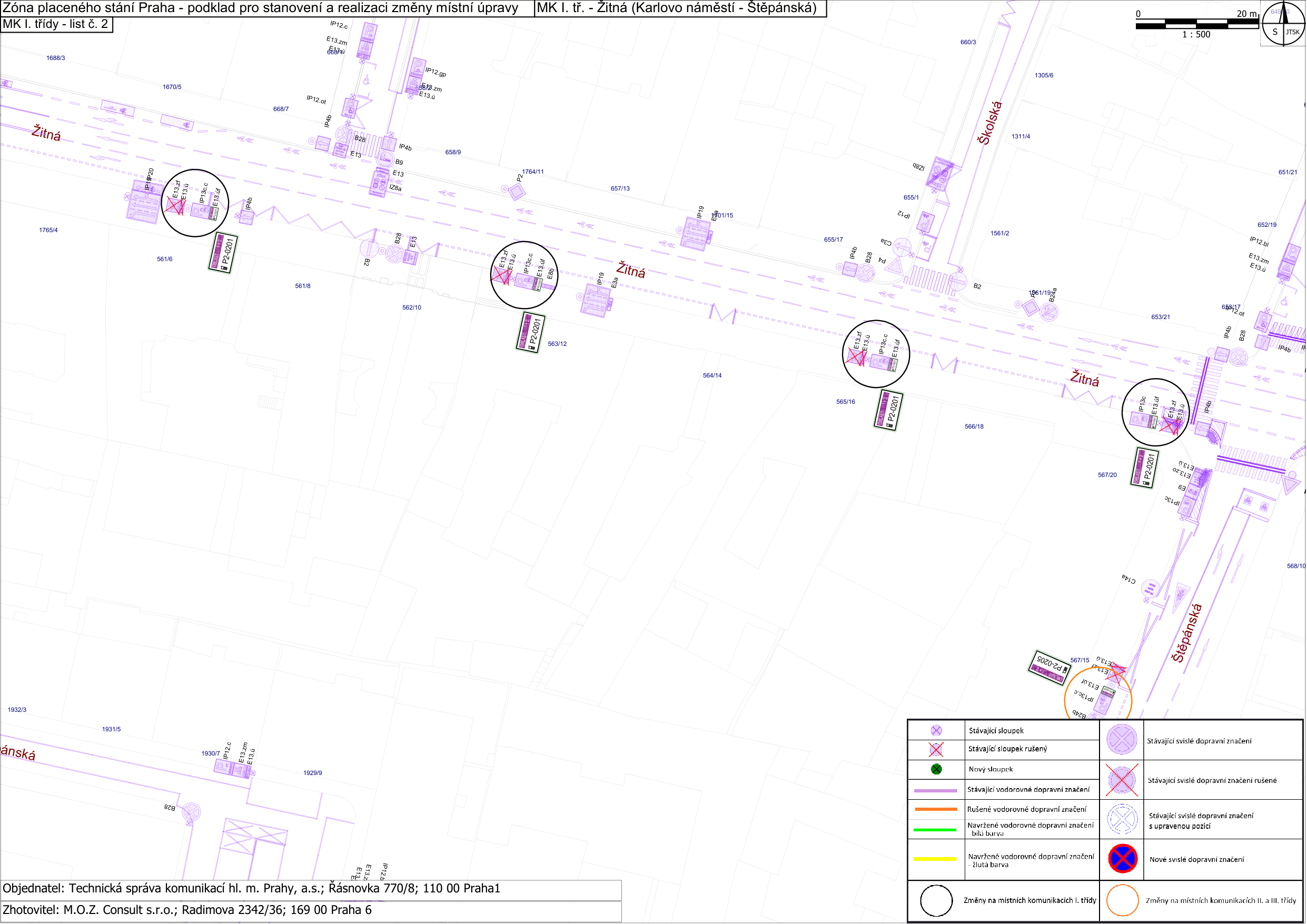Click the black circle legend symbol for I. třídy
The width and height of the screenshot is (1307, 924).
tap(936, 901)
